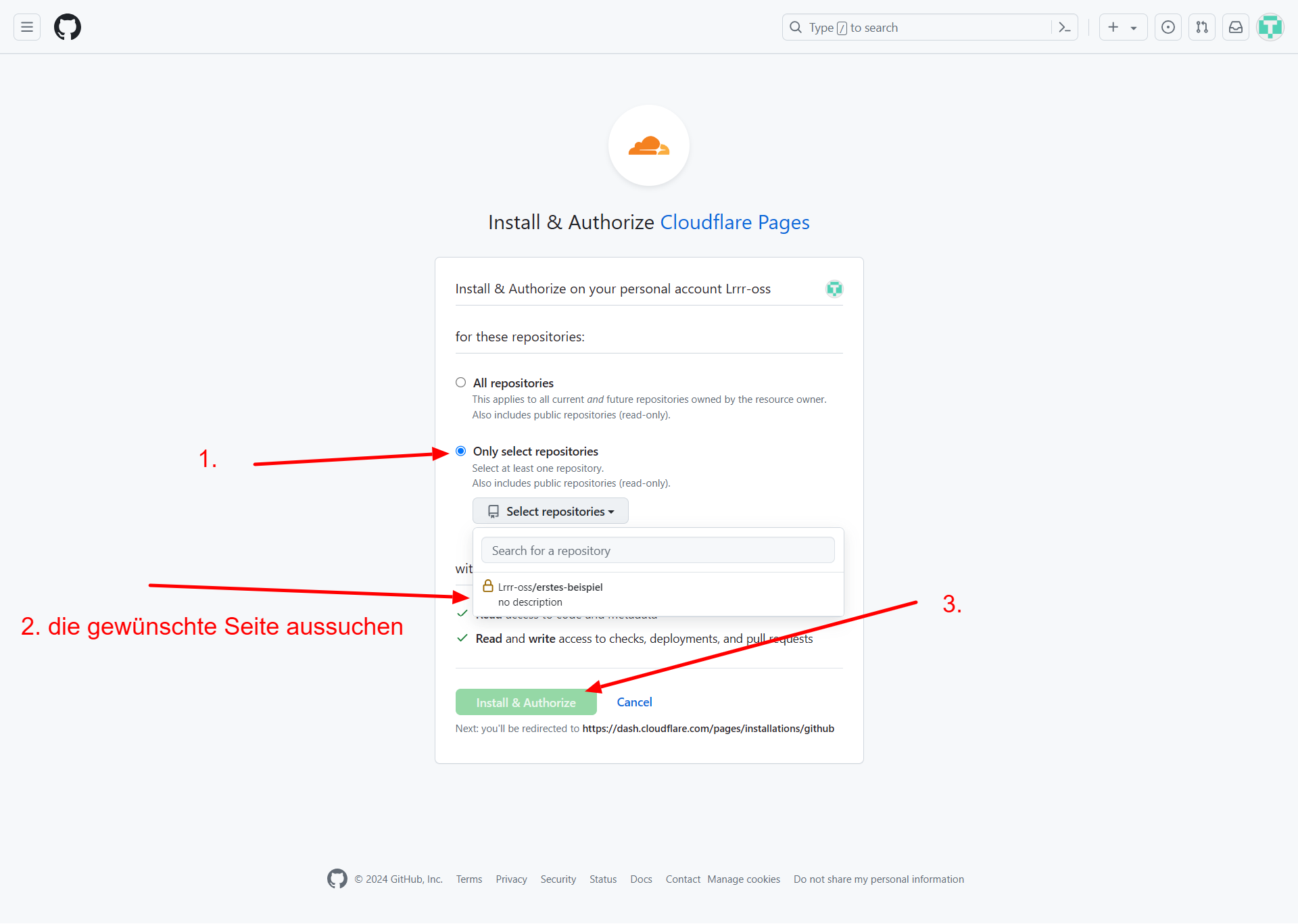Select the All repositories radio option
The height and width of the screenshot is (924, 1298).
[461, 383]
